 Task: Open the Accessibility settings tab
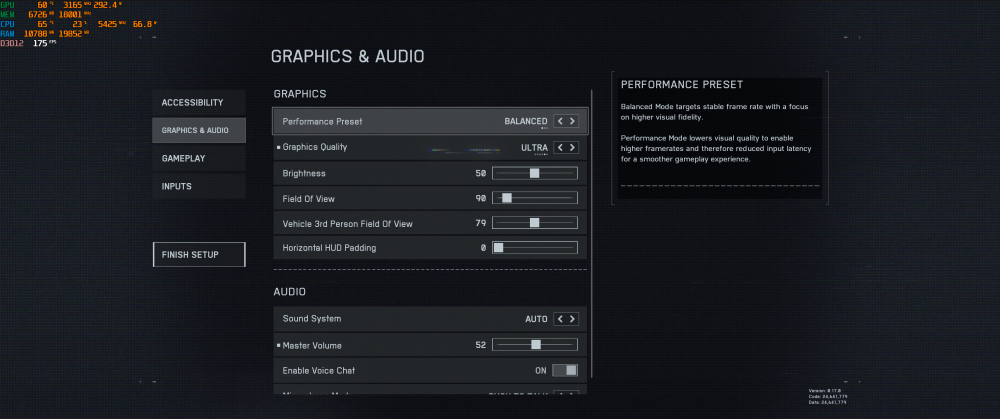pos(198,102)
